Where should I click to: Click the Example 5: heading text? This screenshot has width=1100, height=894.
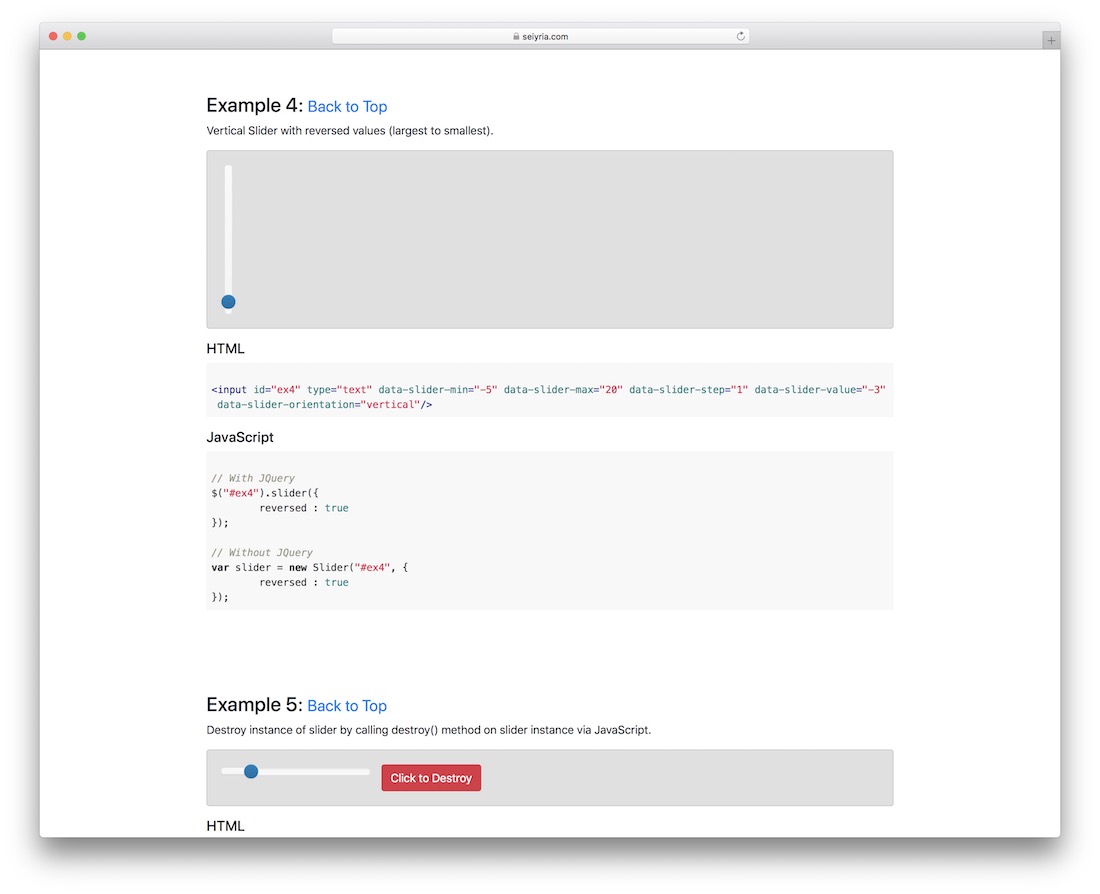tap(255, 705)
